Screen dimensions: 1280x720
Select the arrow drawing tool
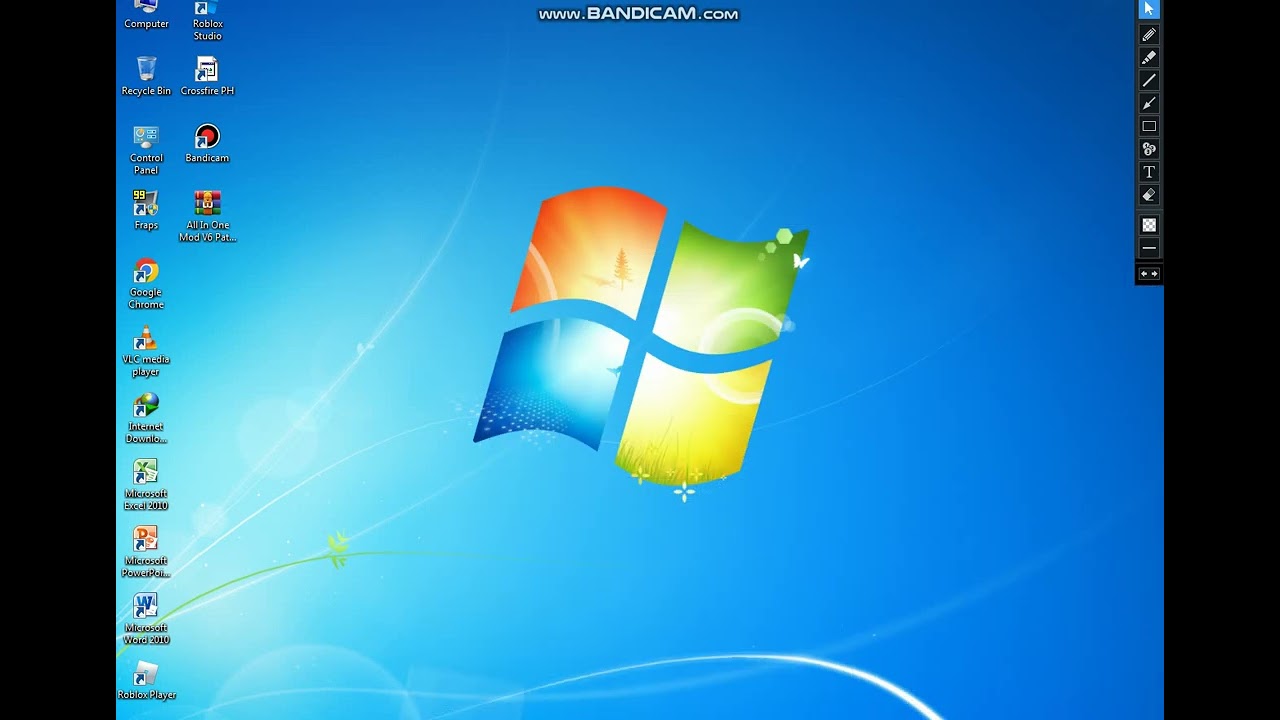pos(1149,103)
